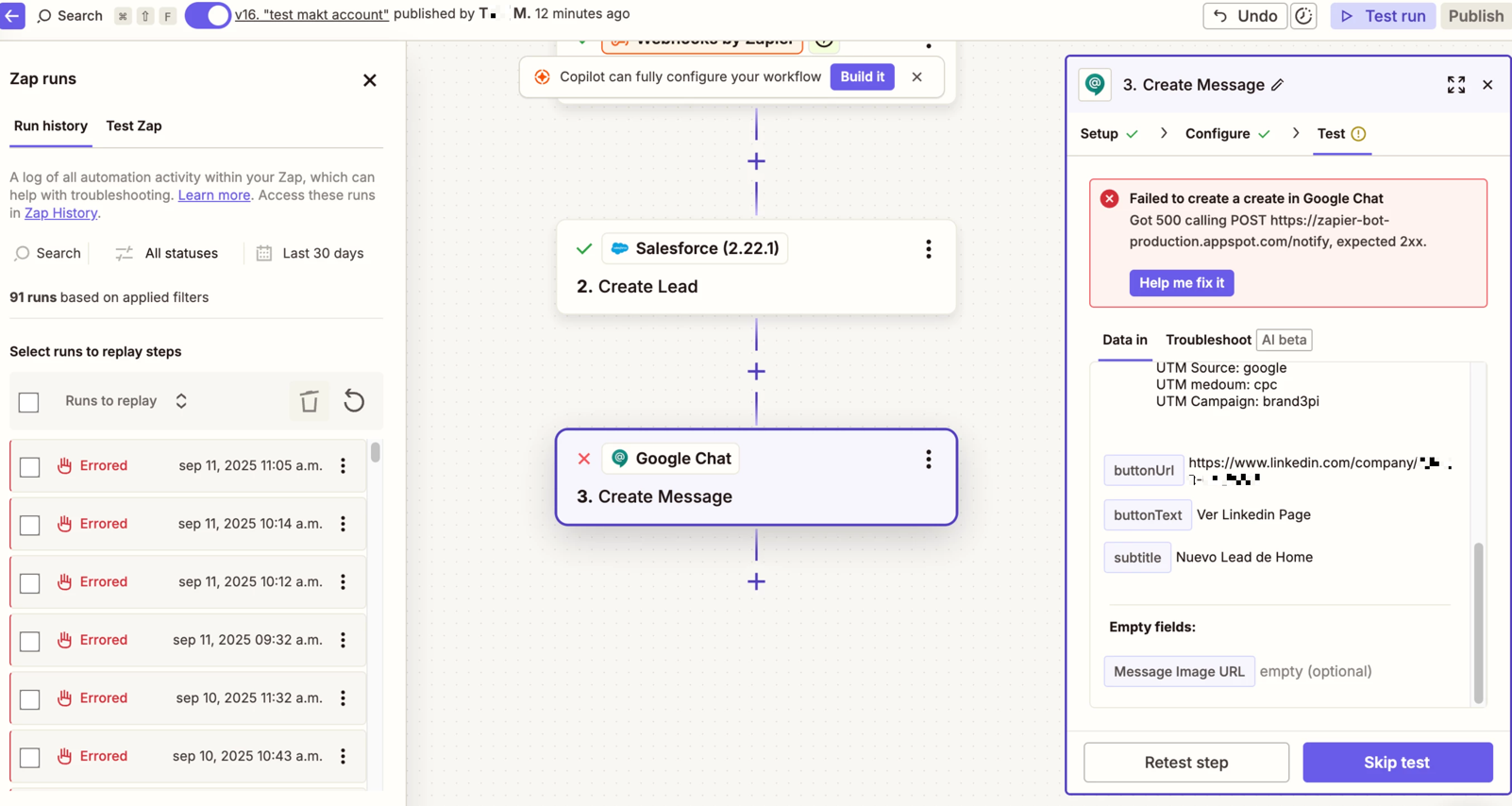1512x806 pixels.
Task: Sort runs with Runs to replay arrows
Action: click(181, 401)
